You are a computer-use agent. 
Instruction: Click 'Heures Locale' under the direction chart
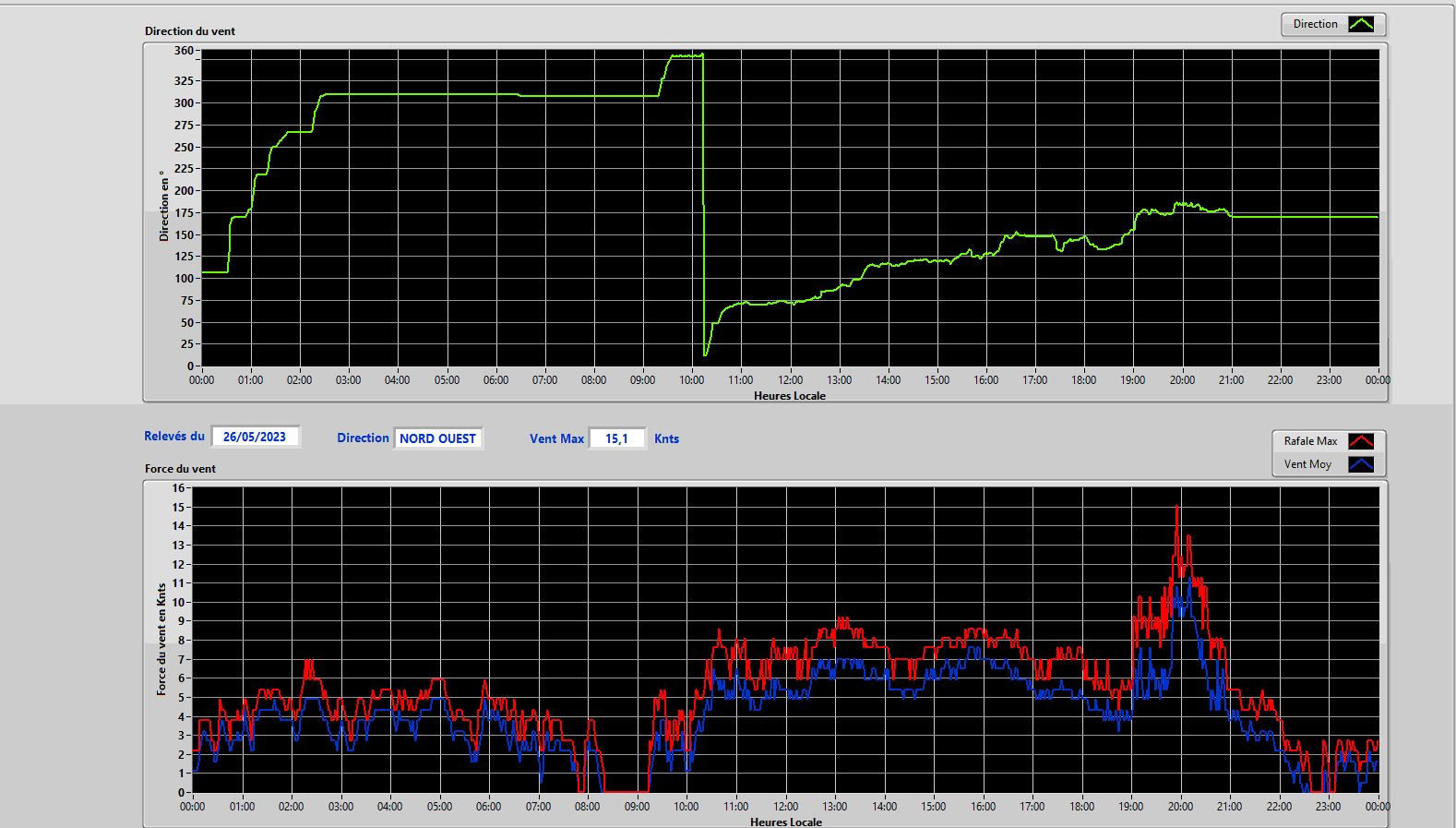[790, 395]
